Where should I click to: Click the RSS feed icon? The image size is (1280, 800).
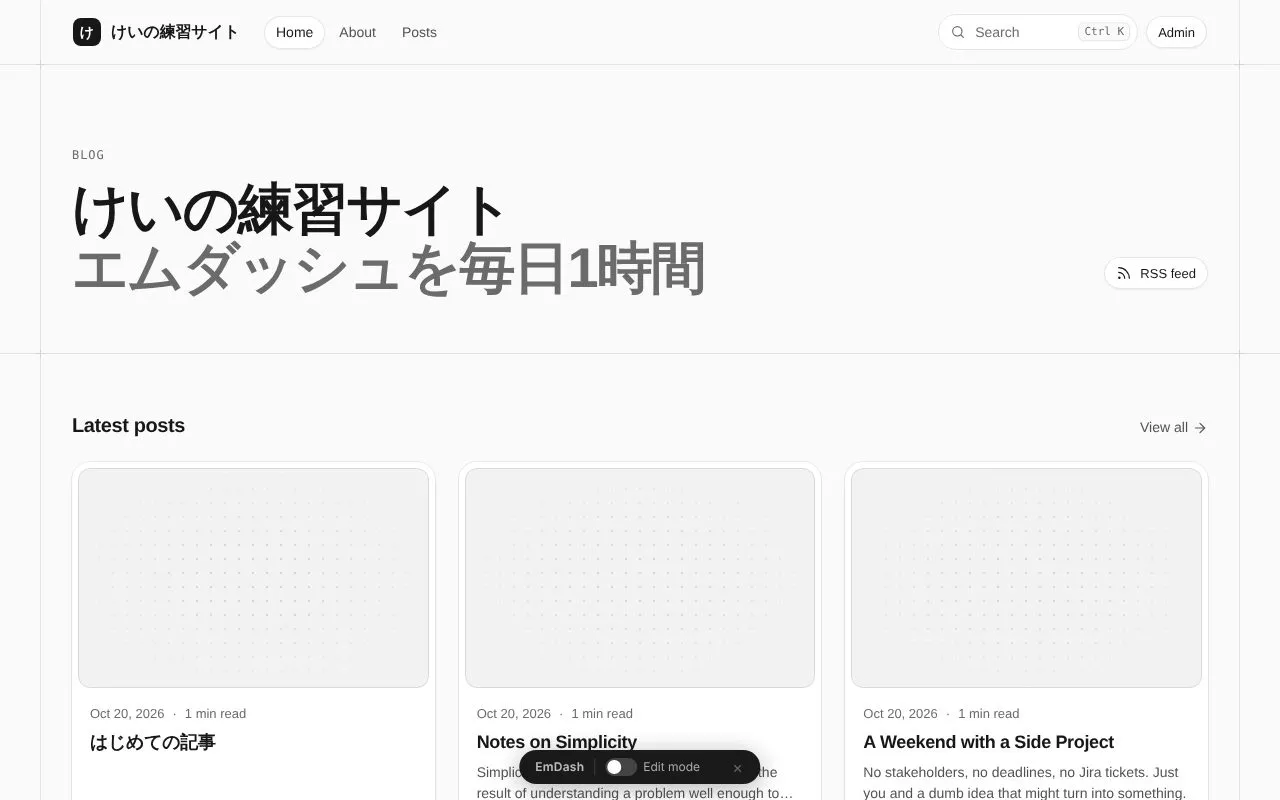(x=1124, y=273)
